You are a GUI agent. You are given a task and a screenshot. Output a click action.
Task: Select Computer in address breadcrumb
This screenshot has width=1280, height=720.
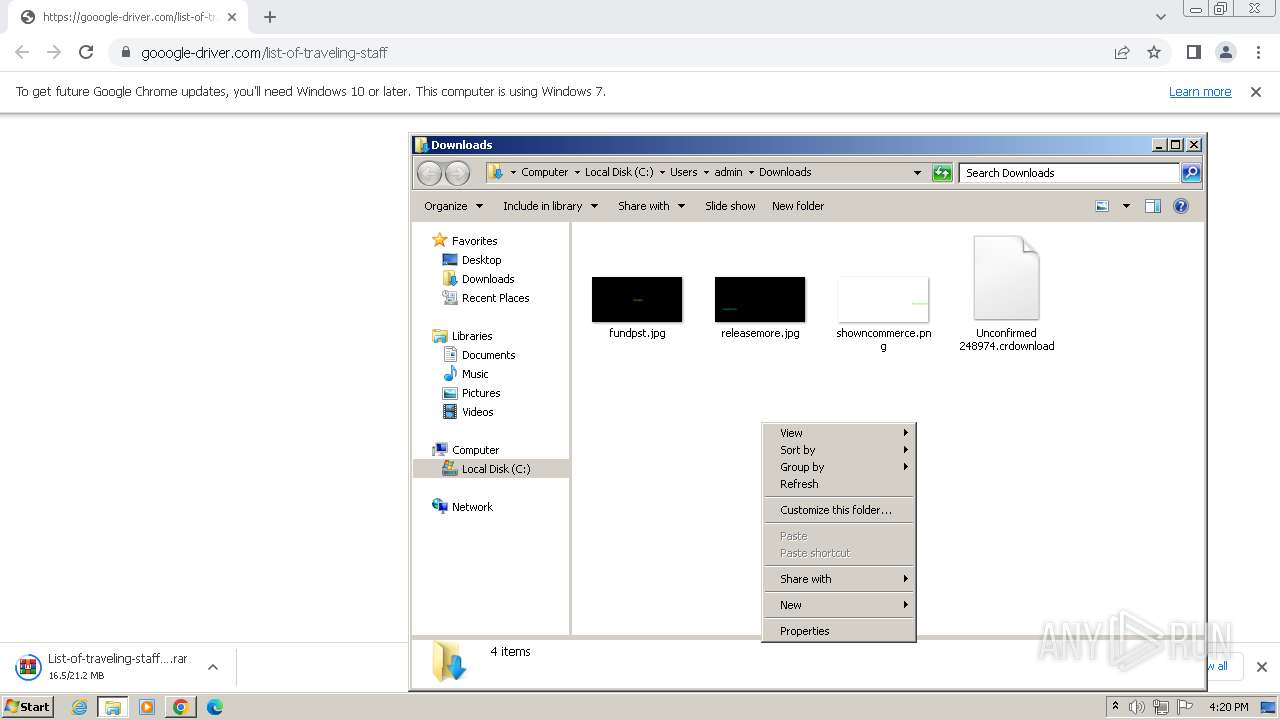click(544, 172)
